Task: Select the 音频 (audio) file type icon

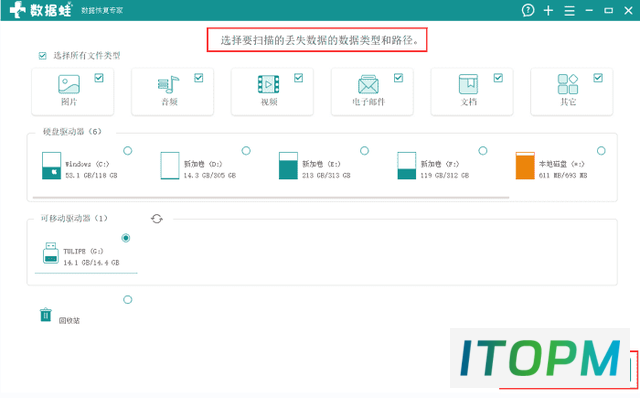Action: pyautogui.click(x=168, y=84)
